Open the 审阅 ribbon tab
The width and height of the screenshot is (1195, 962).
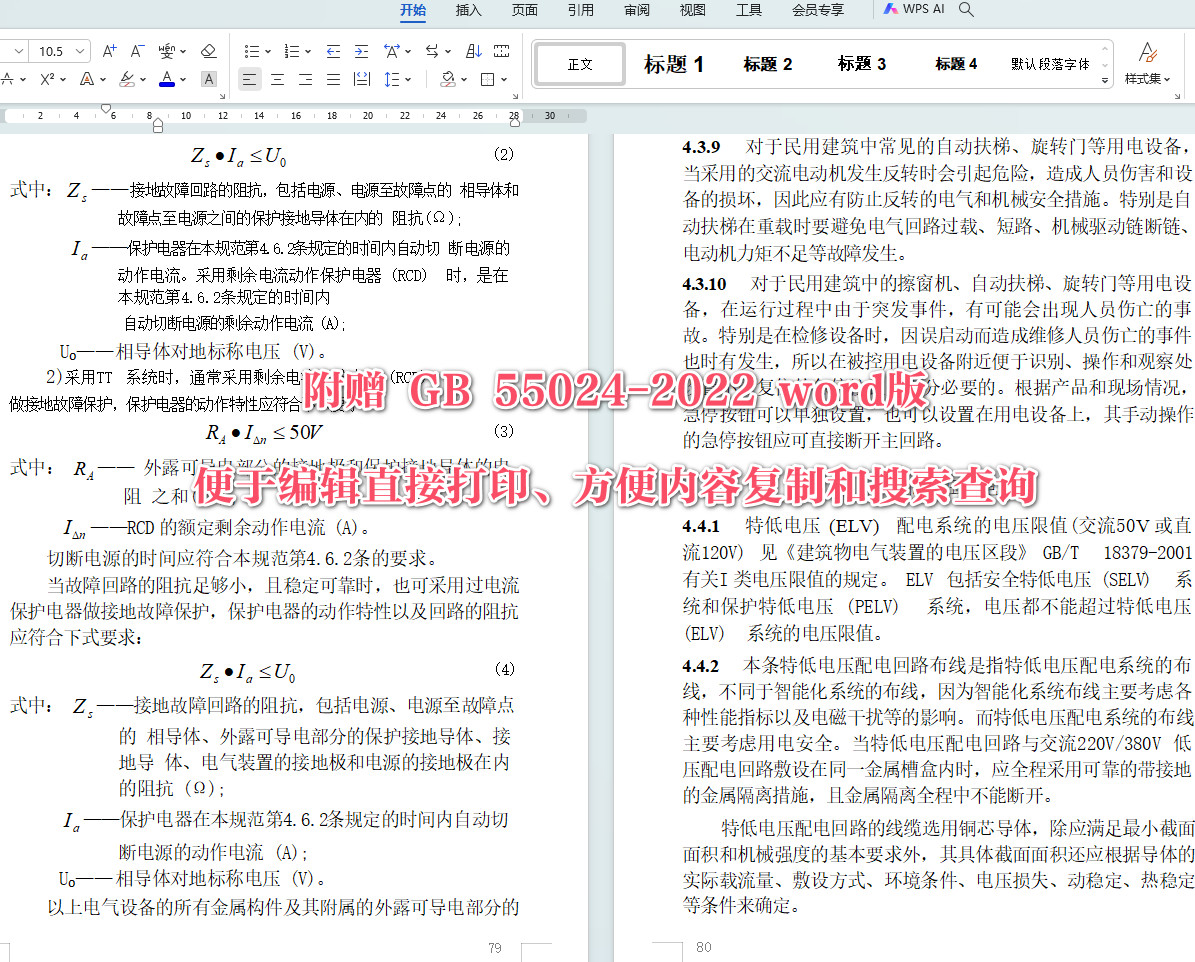pyautogui.click(x=637, y=10)
